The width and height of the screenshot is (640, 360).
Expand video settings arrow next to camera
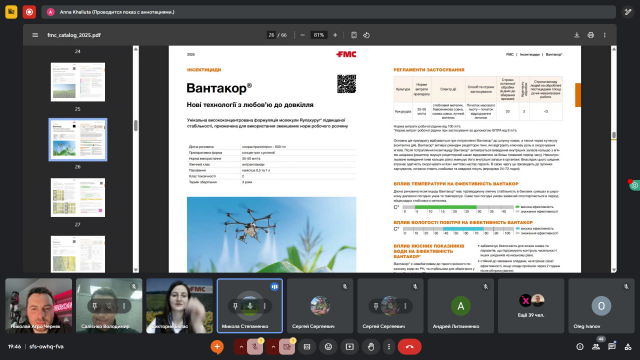pos(273,347)
